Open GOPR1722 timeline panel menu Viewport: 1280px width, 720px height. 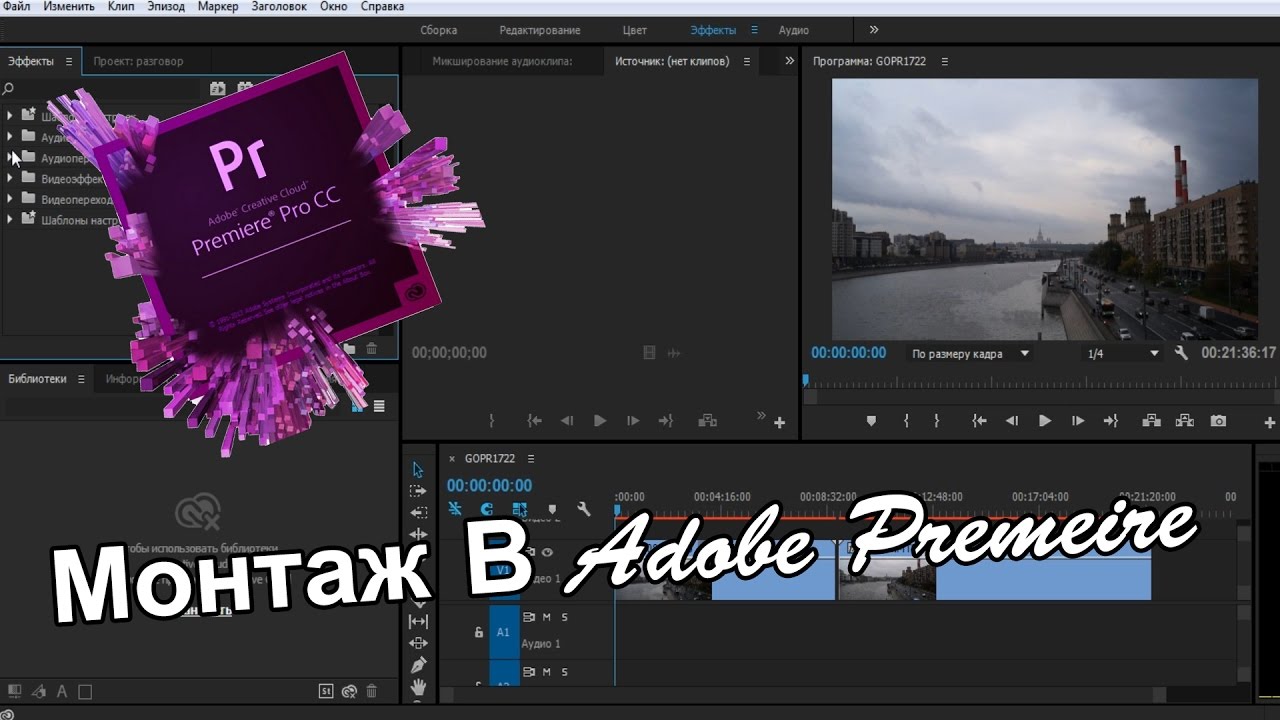tap(531, 459)
